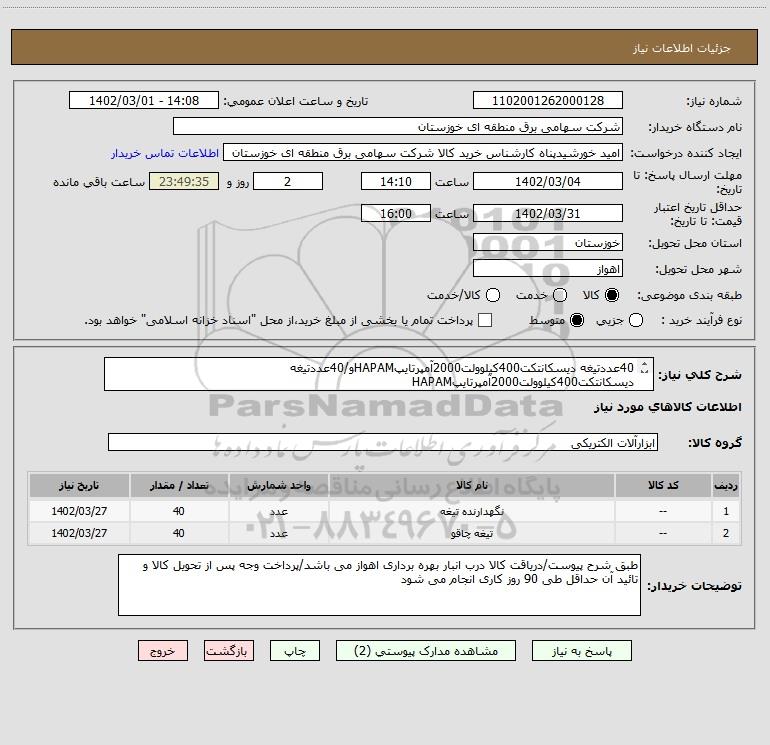Click the توضیحات خریدار text area
The image size is (770, 745).
[x=379, y=585]
